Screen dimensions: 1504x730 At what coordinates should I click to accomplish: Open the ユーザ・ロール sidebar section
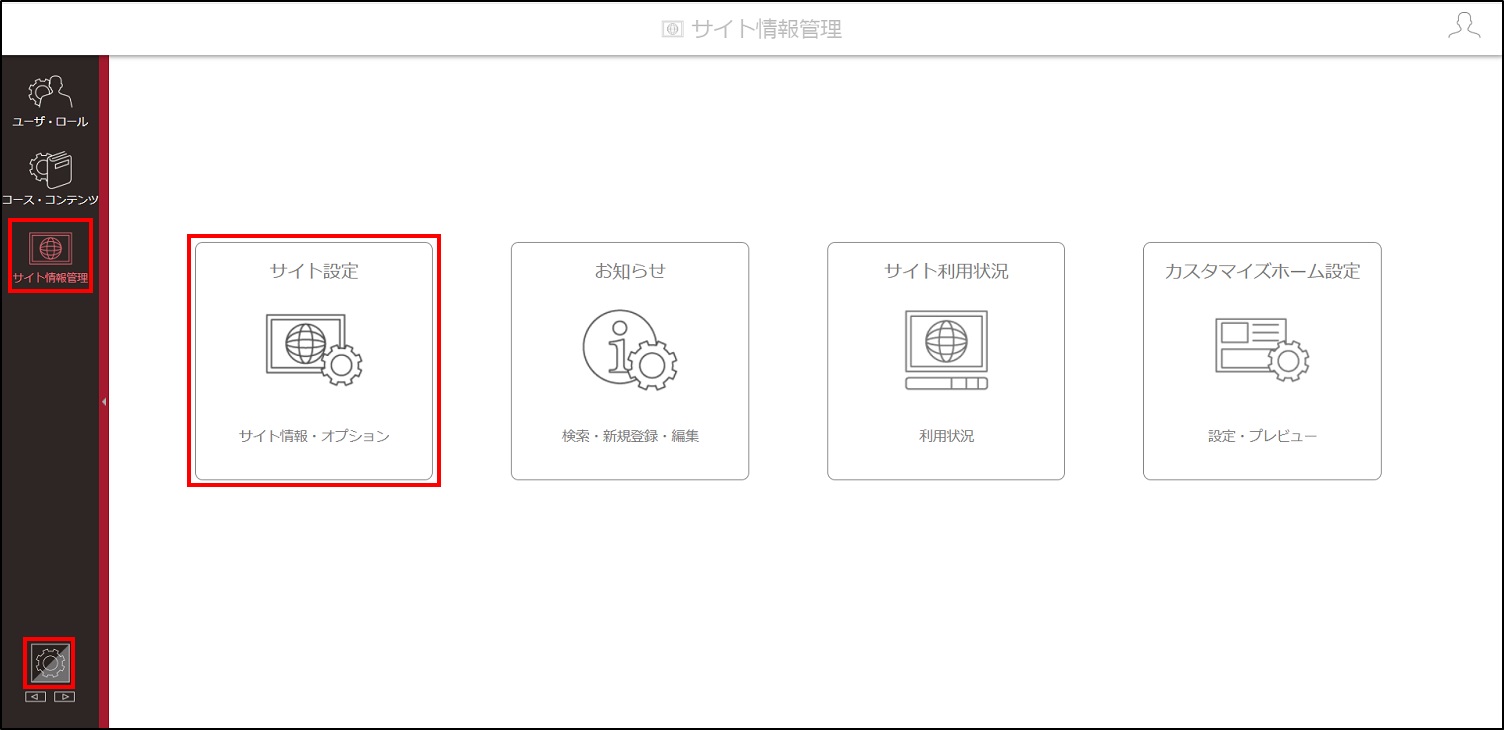(50, 102)
